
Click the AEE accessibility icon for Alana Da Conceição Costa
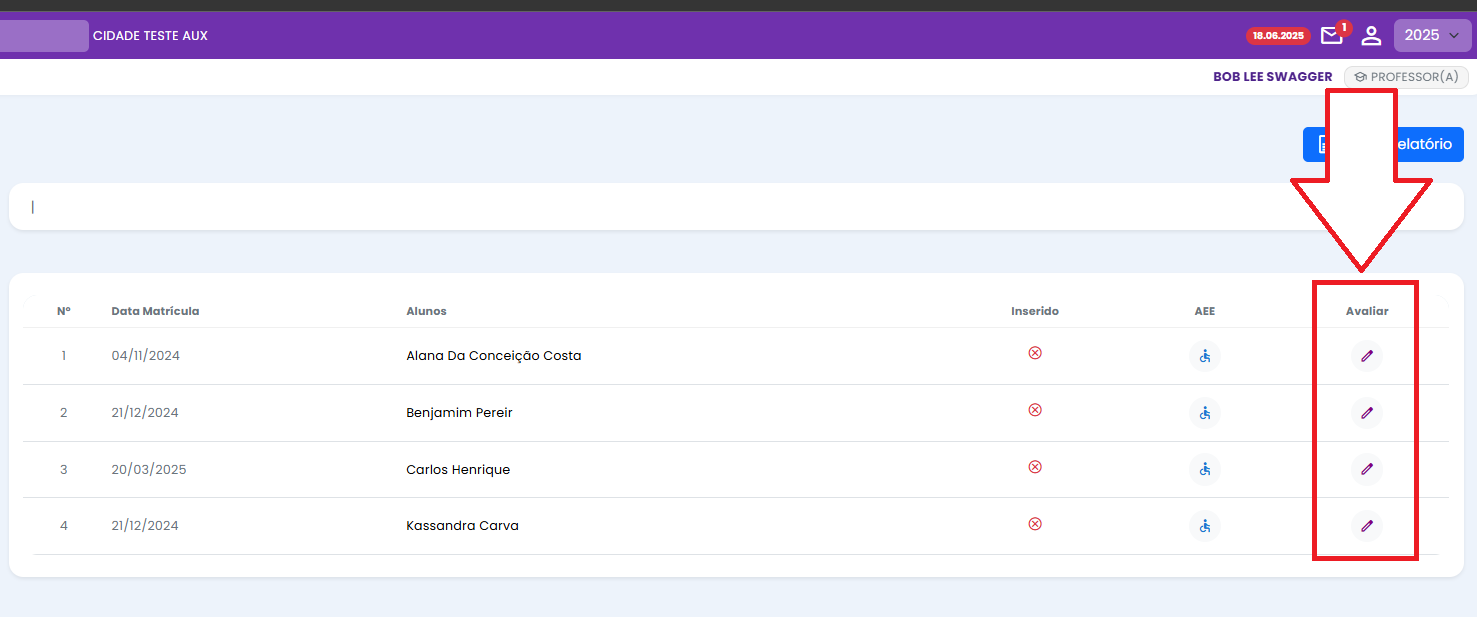click(x=1205, y=355)
